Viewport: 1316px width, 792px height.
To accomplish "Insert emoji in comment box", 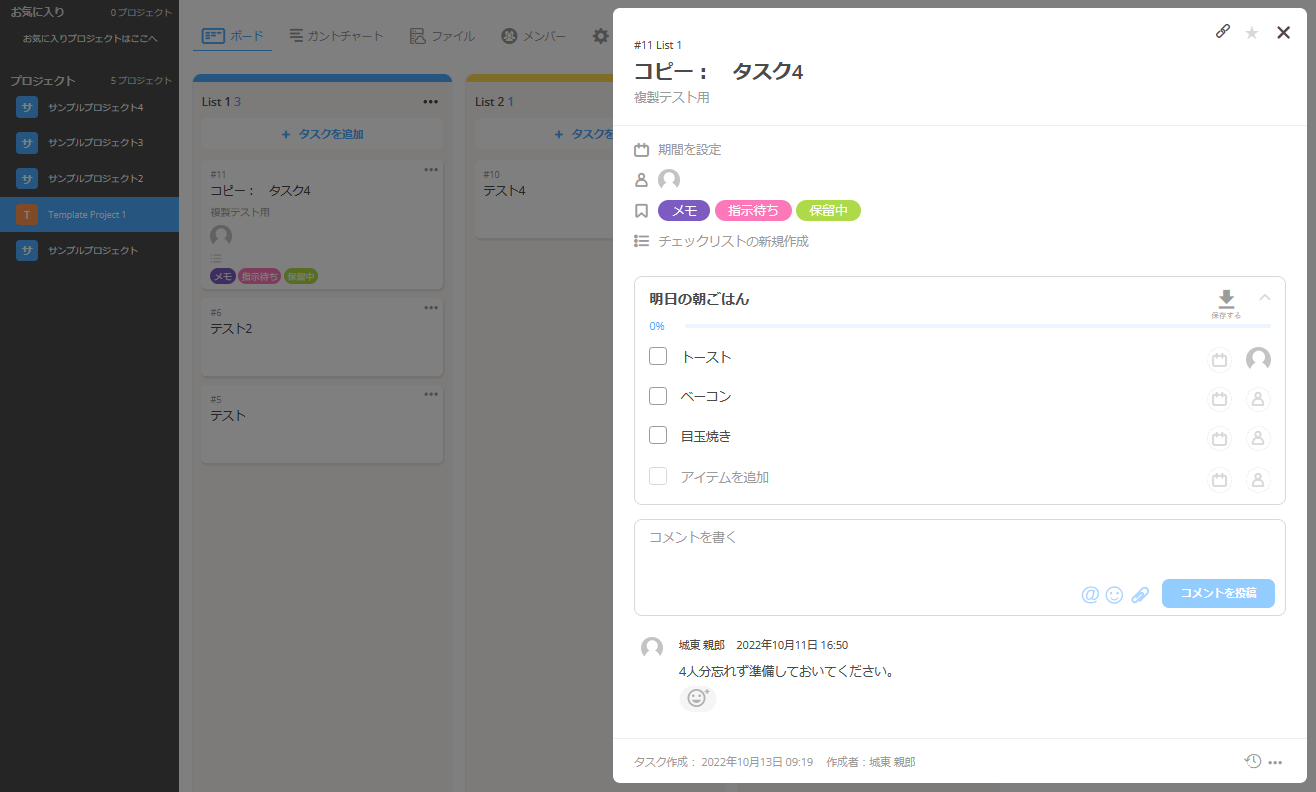I will [1114, 595].
